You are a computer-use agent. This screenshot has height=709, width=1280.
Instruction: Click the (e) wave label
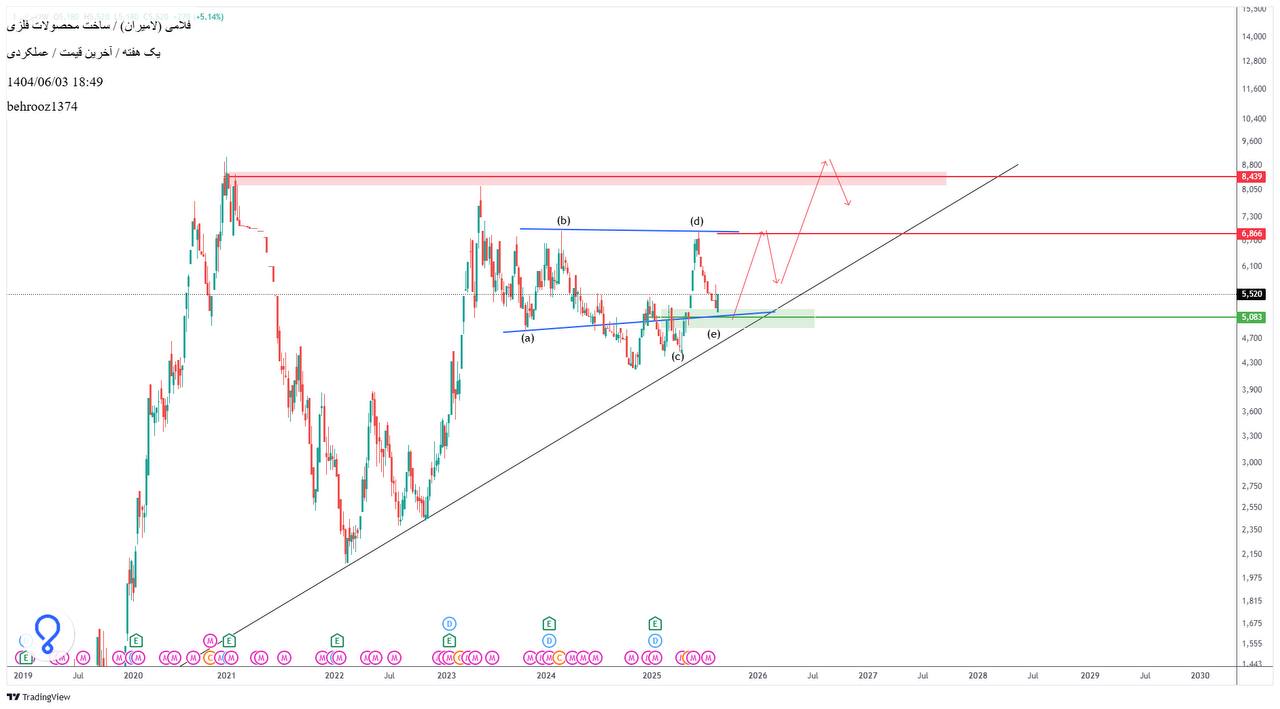713,333
